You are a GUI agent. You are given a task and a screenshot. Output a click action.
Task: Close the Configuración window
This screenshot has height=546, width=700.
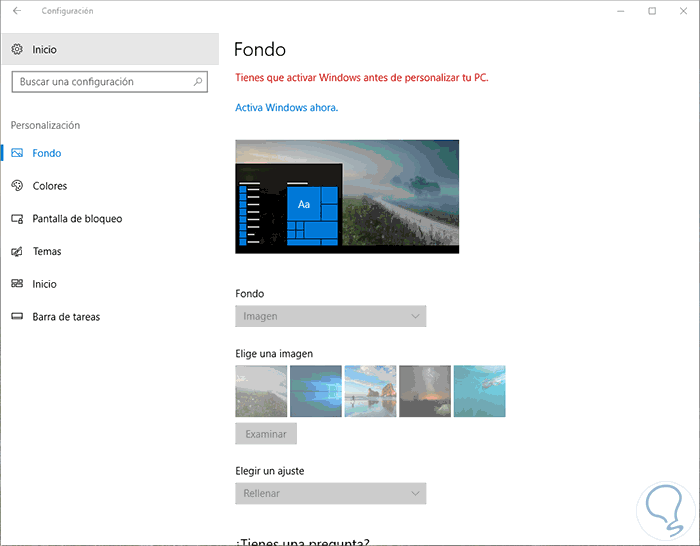click(683, 11)
